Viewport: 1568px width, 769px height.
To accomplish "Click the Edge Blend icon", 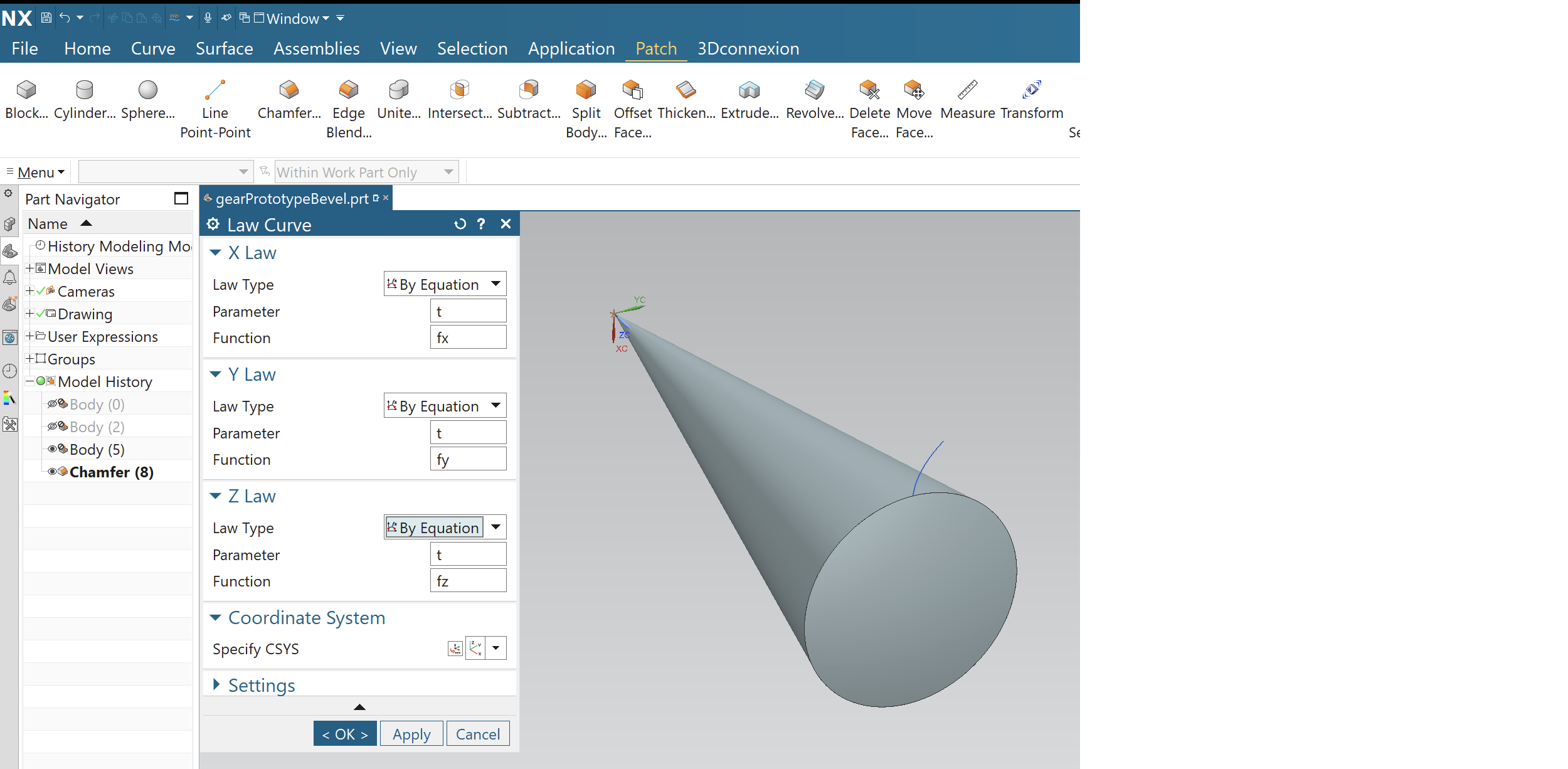I will click(x=348, y=91).
